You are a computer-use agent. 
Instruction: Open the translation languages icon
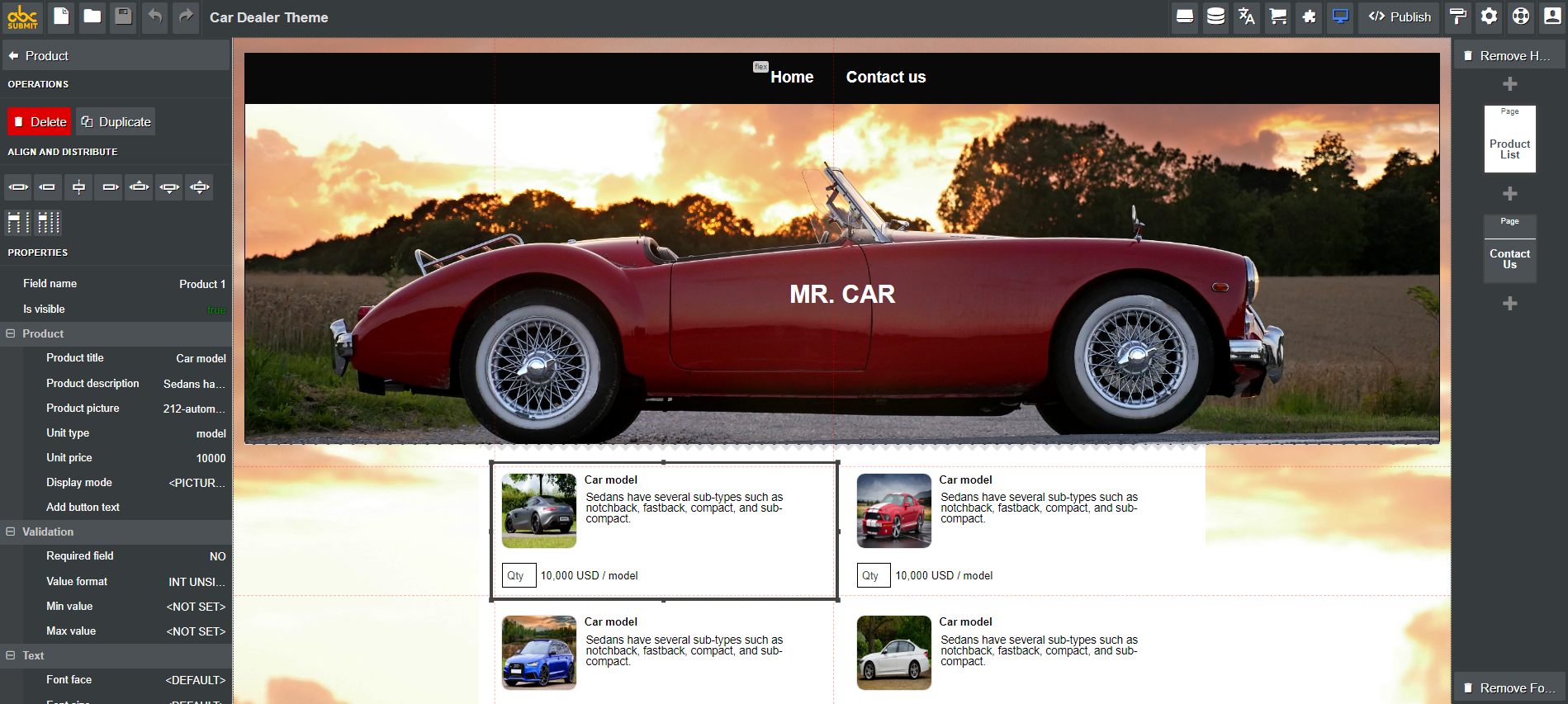pos(1247,17)
